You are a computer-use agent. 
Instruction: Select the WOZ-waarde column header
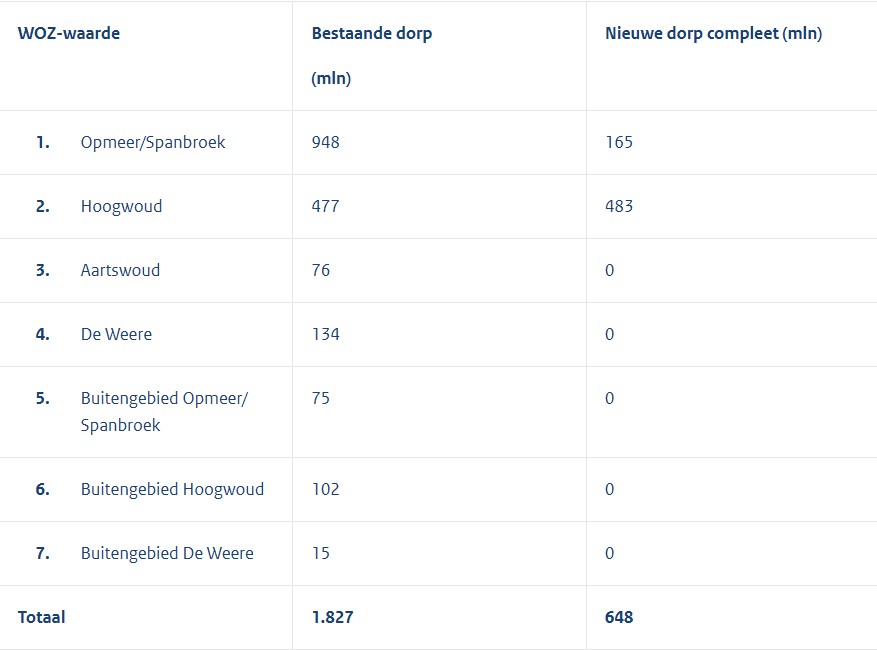69,34
